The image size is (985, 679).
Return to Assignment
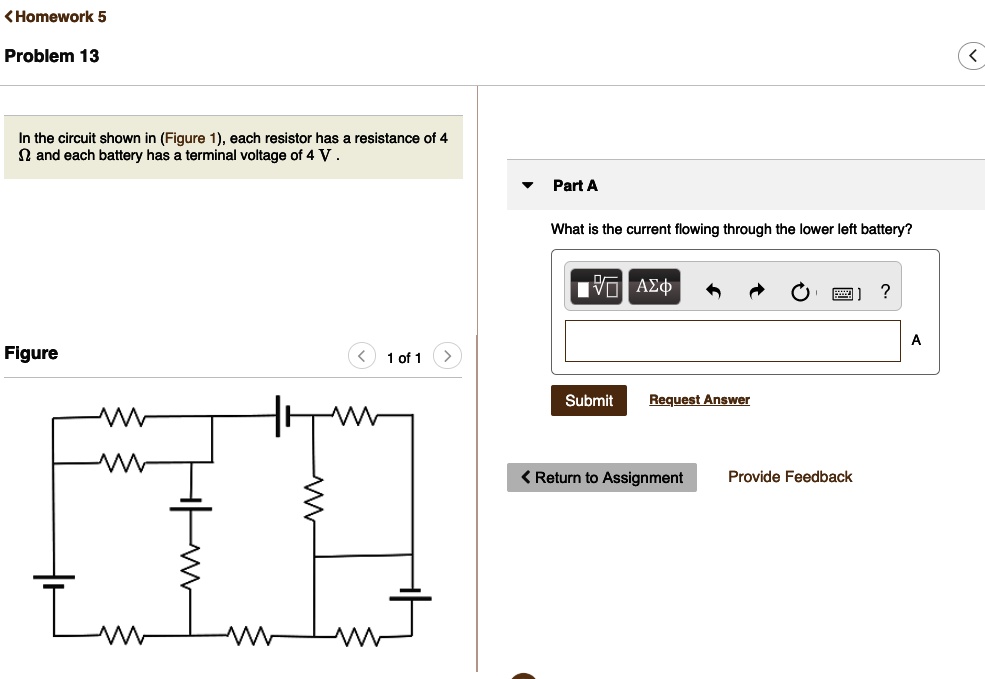point(601,477)
